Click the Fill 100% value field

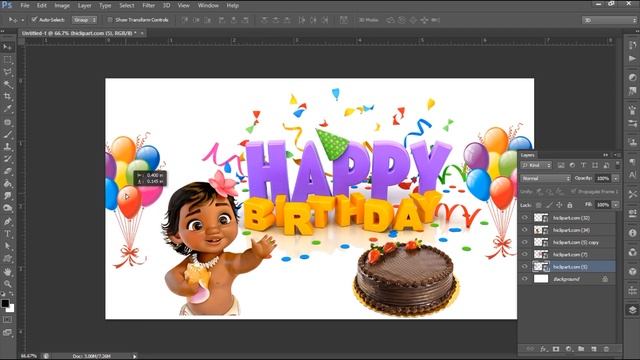603,204
